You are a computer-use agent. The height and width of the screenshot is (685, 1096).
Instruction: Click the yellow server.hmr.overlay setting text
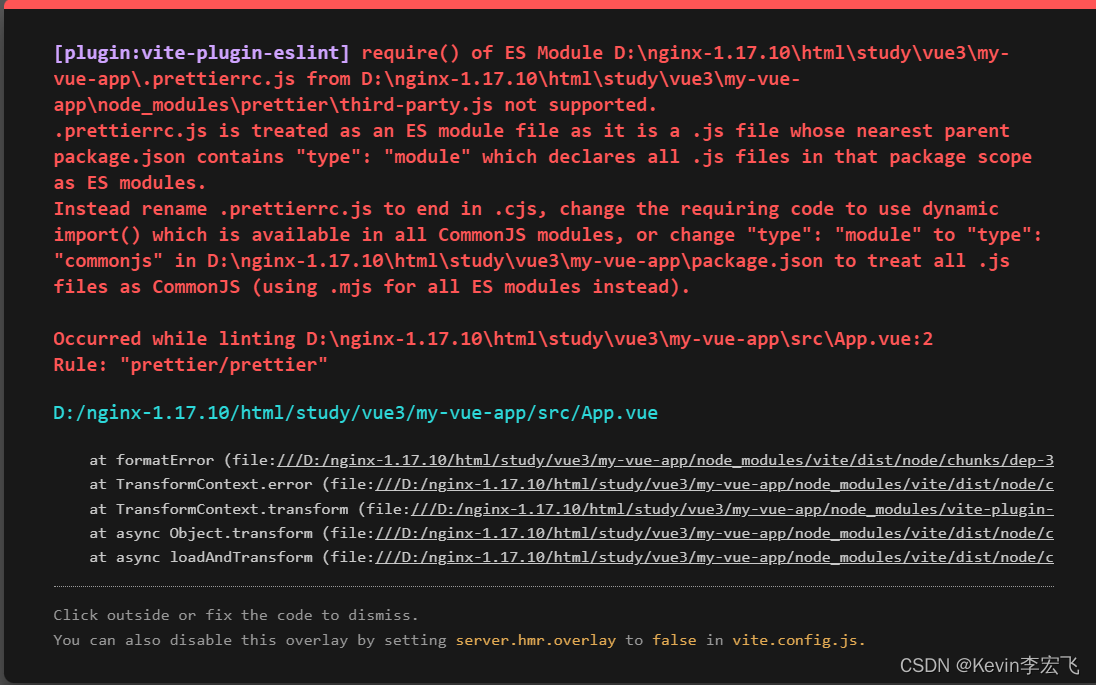click(535, 640)
